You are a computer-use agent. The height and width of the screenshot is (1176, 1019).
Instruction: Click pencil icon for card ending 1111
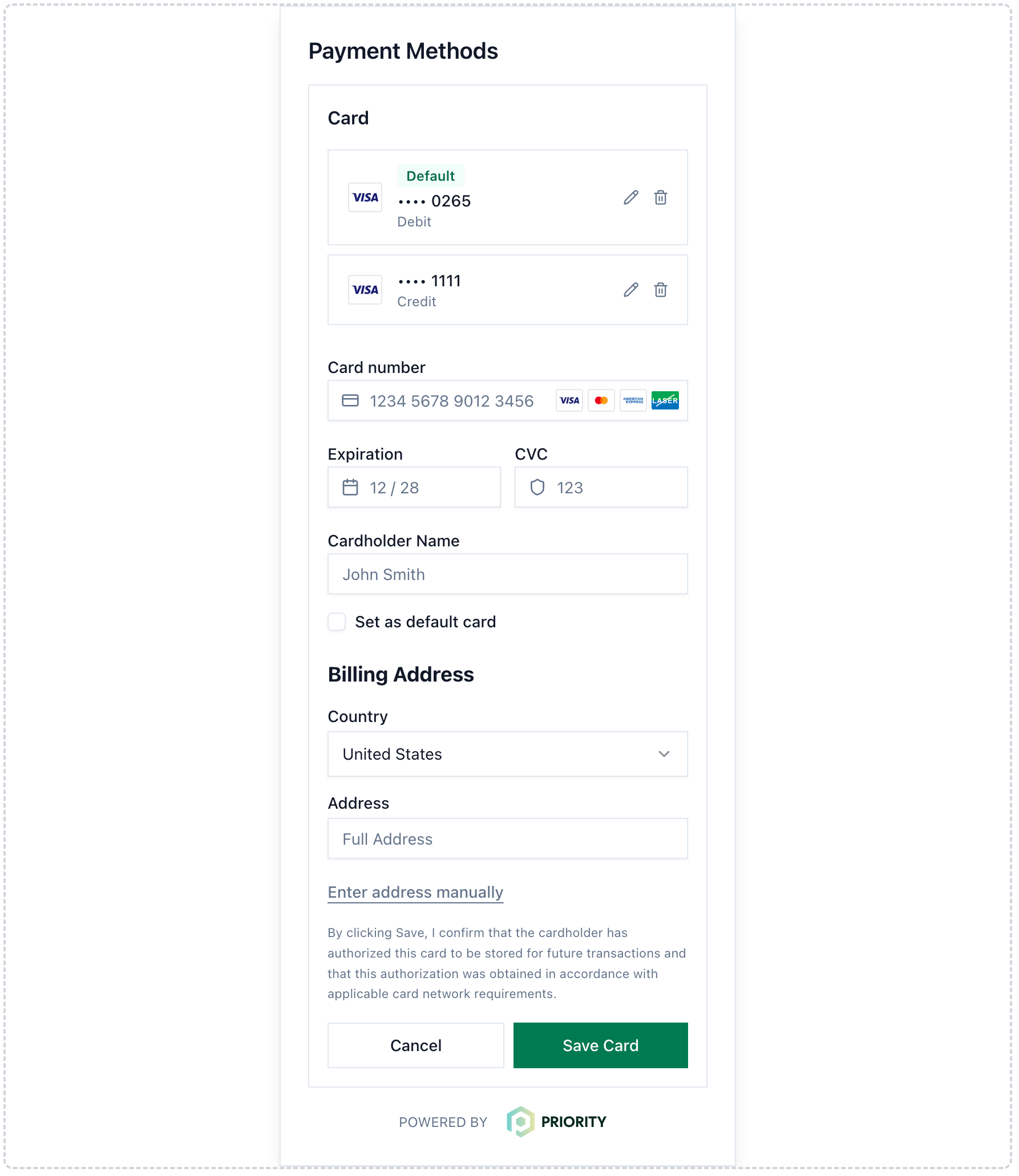pos(630,290)
